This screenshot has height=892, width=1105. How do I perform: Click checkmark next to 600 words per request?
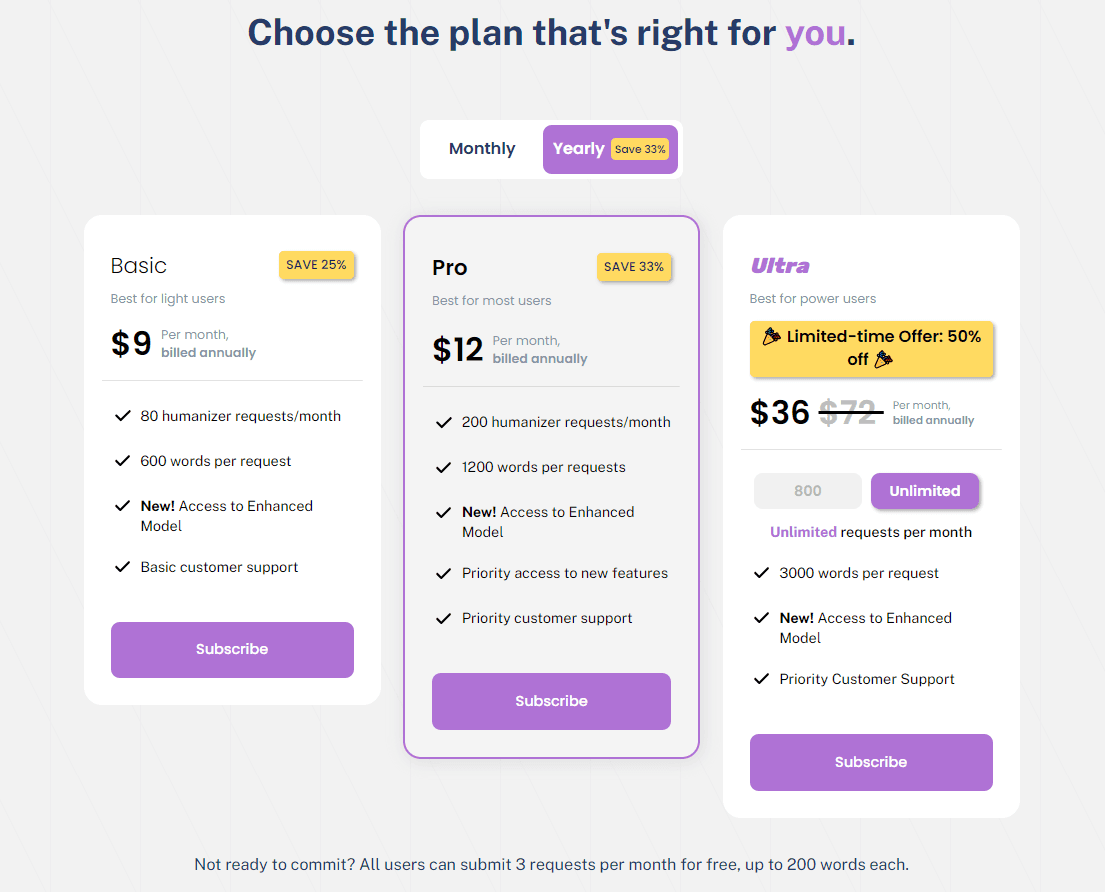(x=123, y=461)
